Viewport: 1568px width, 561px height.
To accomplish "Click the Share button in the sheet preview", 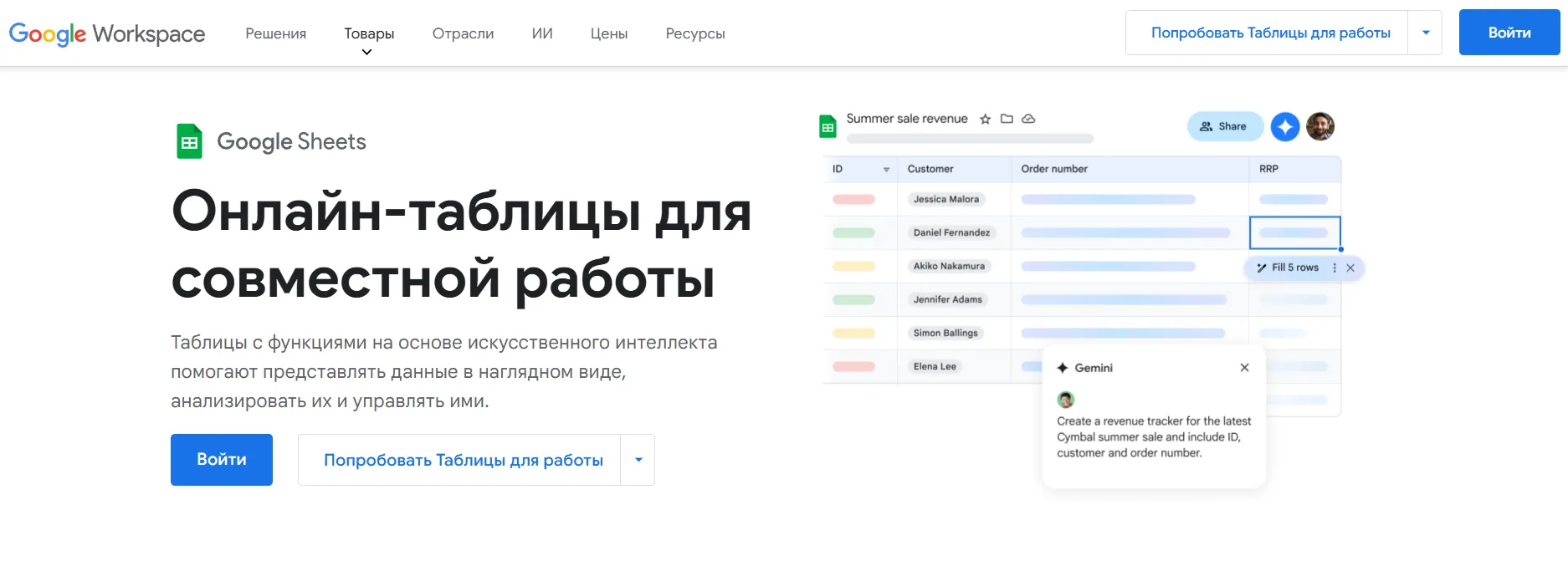I will (1223, 127).
